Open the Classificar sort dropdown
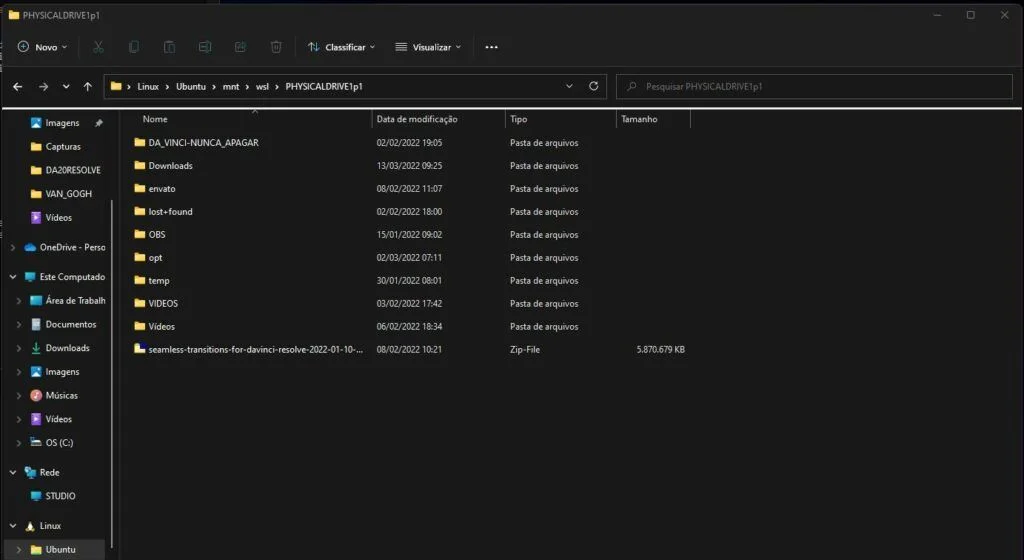Viewport: 1024px width, 560px height. (x=342, y=47)
